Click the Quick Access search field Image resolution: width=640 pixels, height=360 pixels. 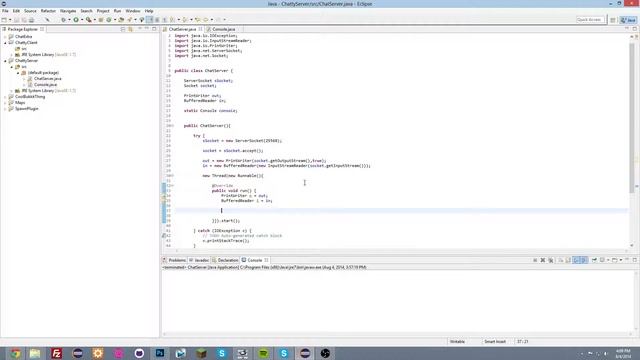[590, 20]
